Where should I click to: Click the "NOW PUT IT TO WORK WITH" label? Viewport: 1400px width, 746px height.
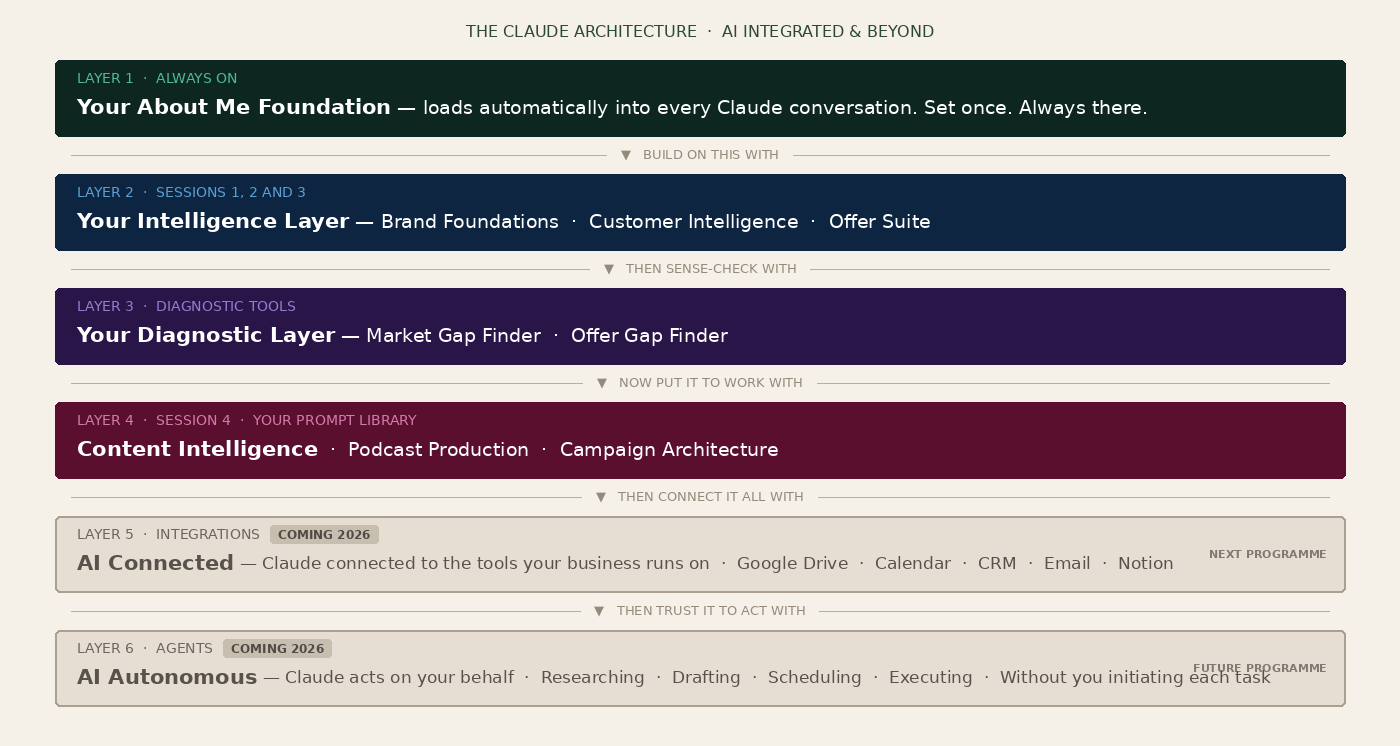pos(710,383)
